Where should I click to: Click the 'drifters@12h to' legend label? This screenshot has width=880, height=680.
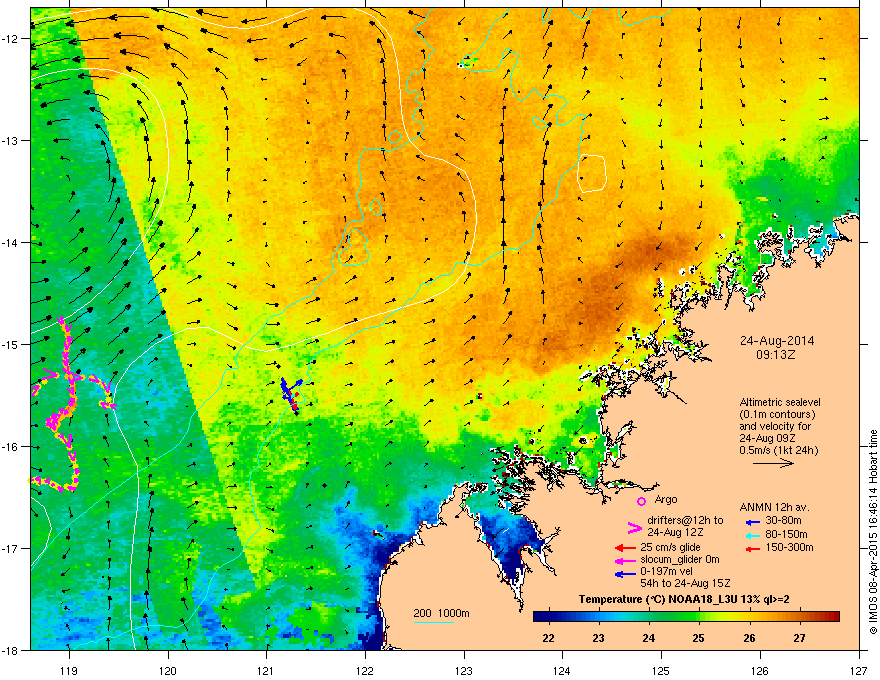coord(685,521)
